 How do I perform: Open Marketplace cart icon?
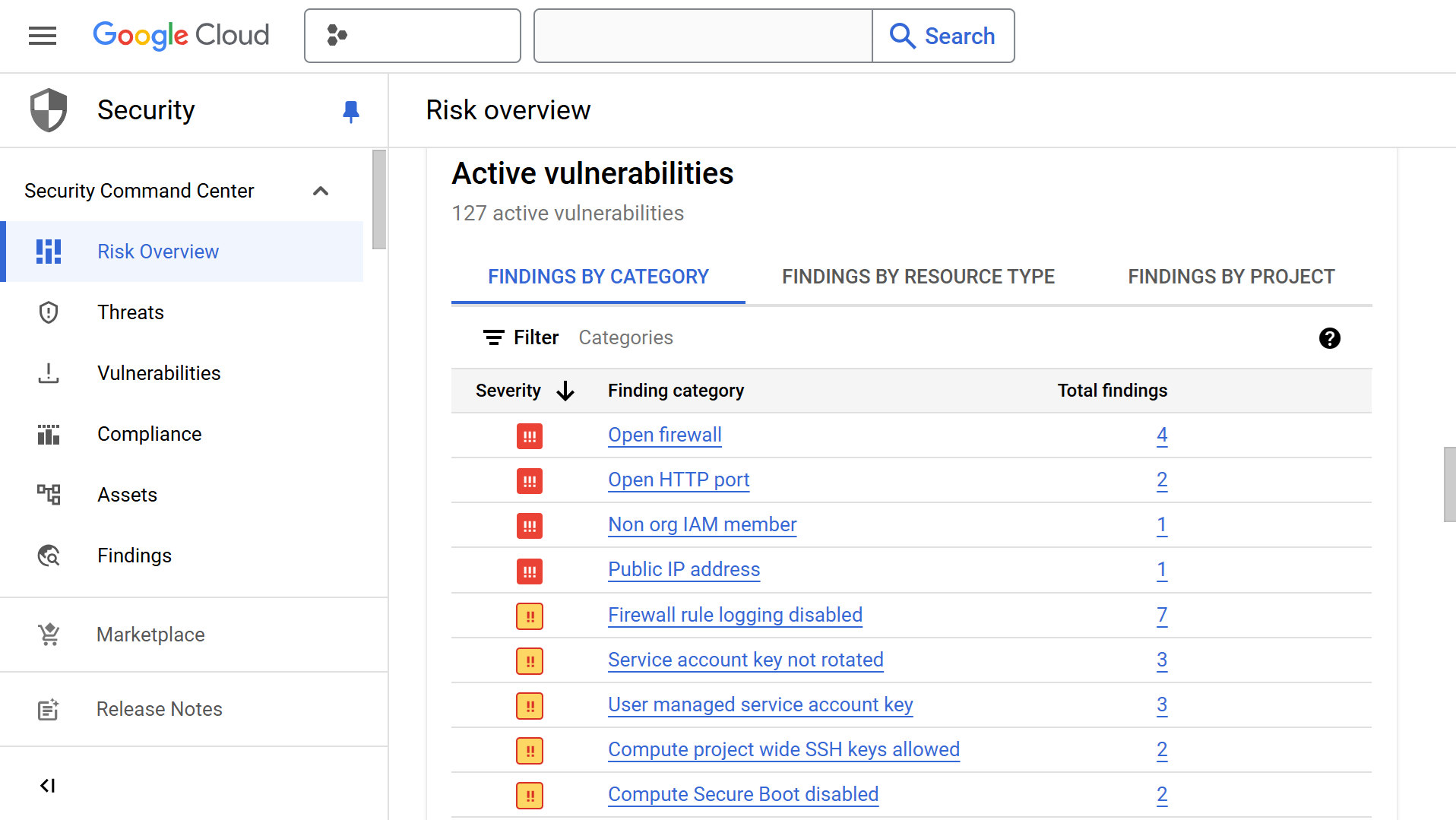click(x=49, y=635)
